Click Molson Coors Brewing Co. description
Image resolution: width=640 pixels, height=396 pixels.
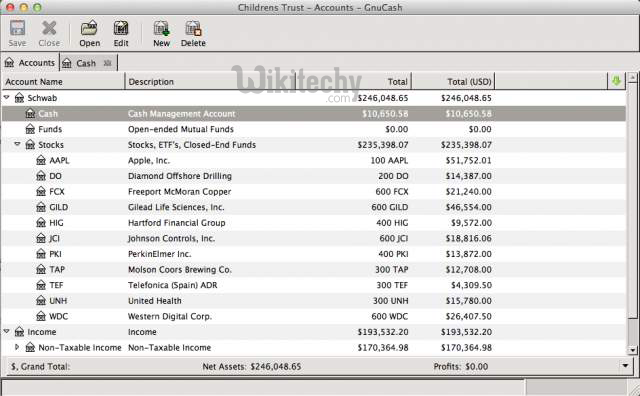[180, 269]
